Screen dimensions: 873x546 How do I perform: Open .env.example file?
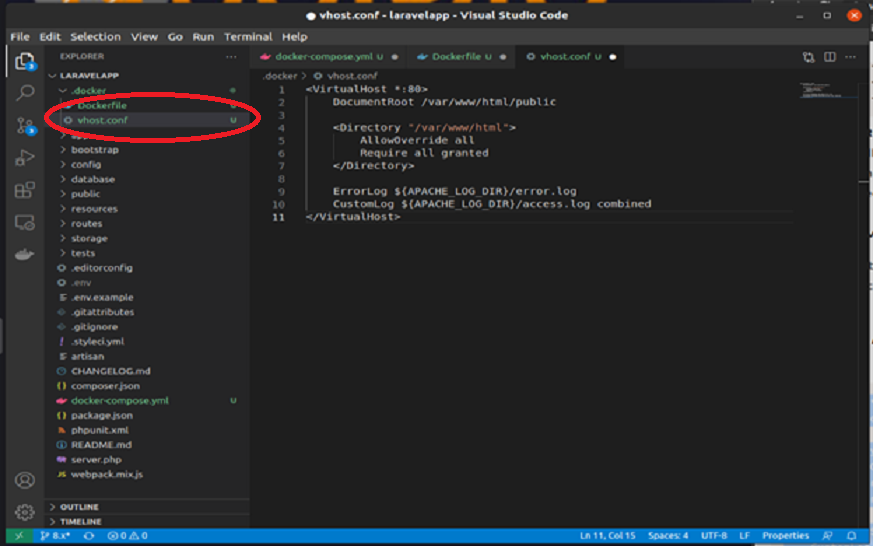[149, 297]
